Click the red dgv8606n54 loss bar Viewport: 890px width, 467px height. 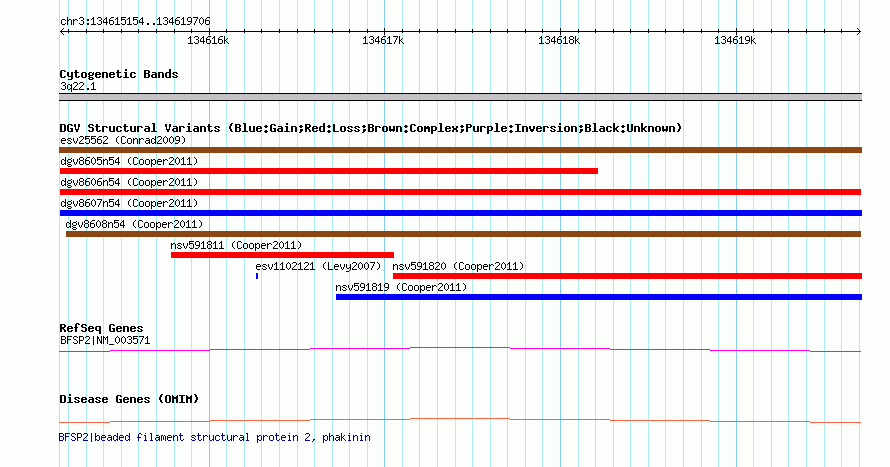460,192
